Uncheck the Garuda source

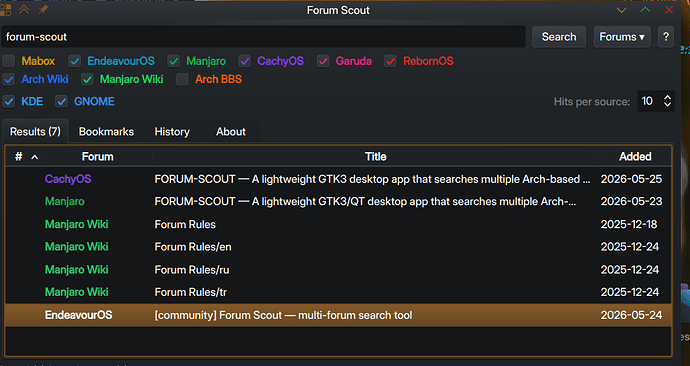323,61
